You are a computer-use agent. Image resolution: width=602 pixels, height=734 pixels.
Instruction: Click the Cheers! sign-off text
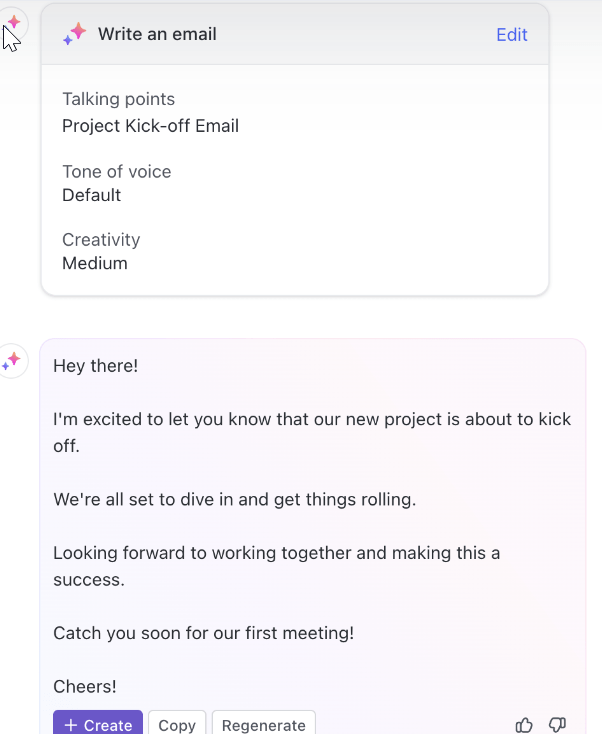[85, 687]
